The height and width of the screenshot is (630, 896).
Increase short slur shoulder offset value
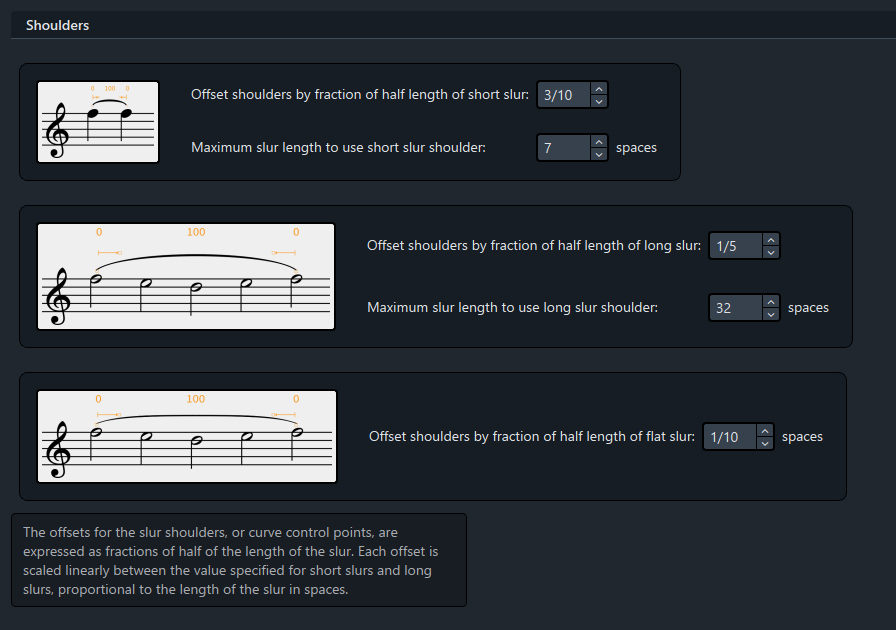tap(599, 89)
